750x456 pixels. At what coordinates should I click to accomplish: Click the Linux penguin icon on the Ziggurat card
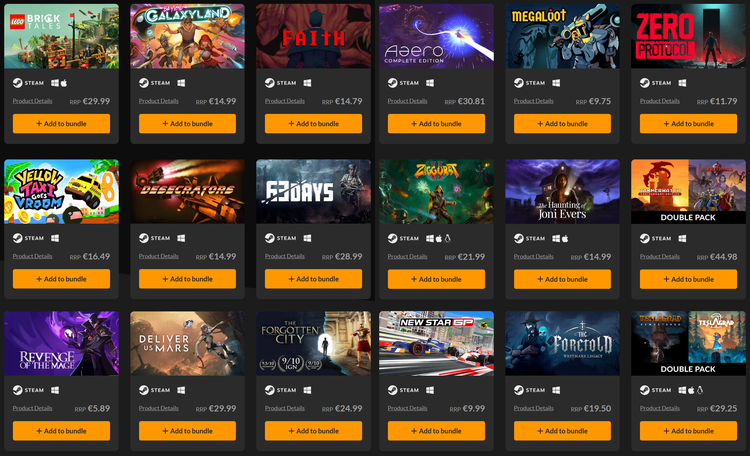click(x=448, y=238)
